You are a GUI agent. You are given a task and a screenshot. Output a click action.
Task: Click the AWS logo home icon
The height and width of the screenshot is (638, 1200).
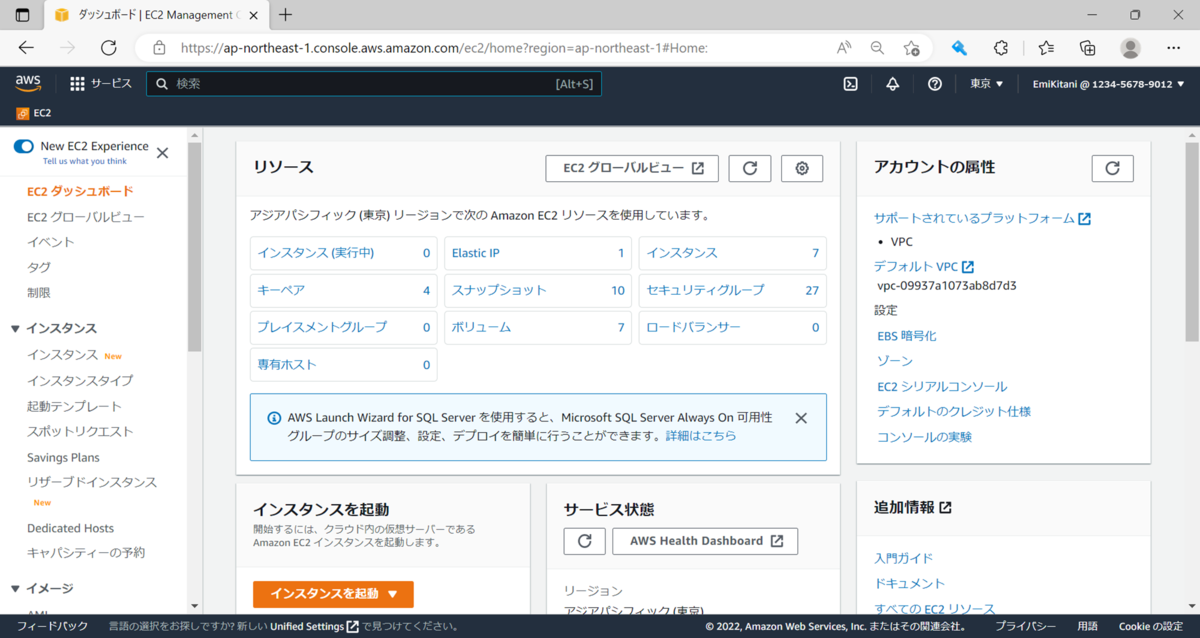[27, 84]
